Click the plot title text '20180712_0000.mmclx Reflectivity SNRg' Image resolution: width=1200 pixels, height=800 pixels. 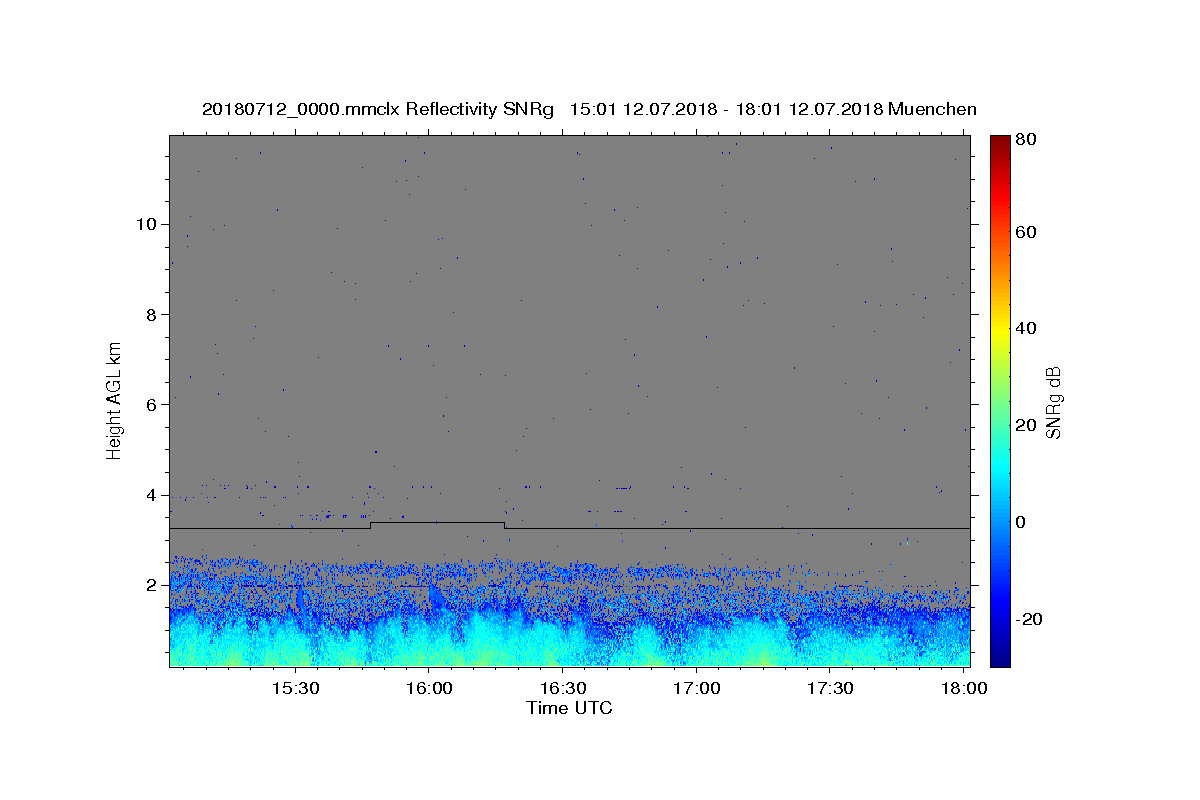[x=378, y=109]
